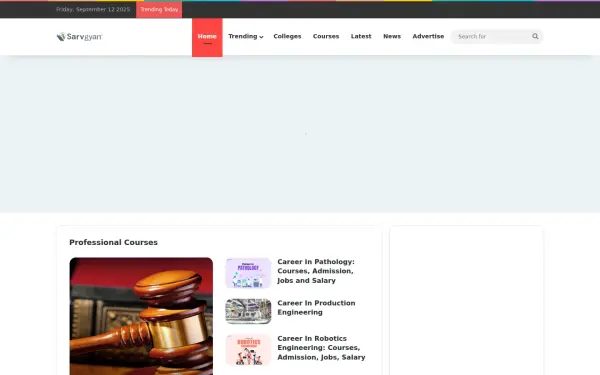The height and width of the screenshot is (375, 600).
Task: Open the Colleges menu item
Action: [x=287, y=36]
